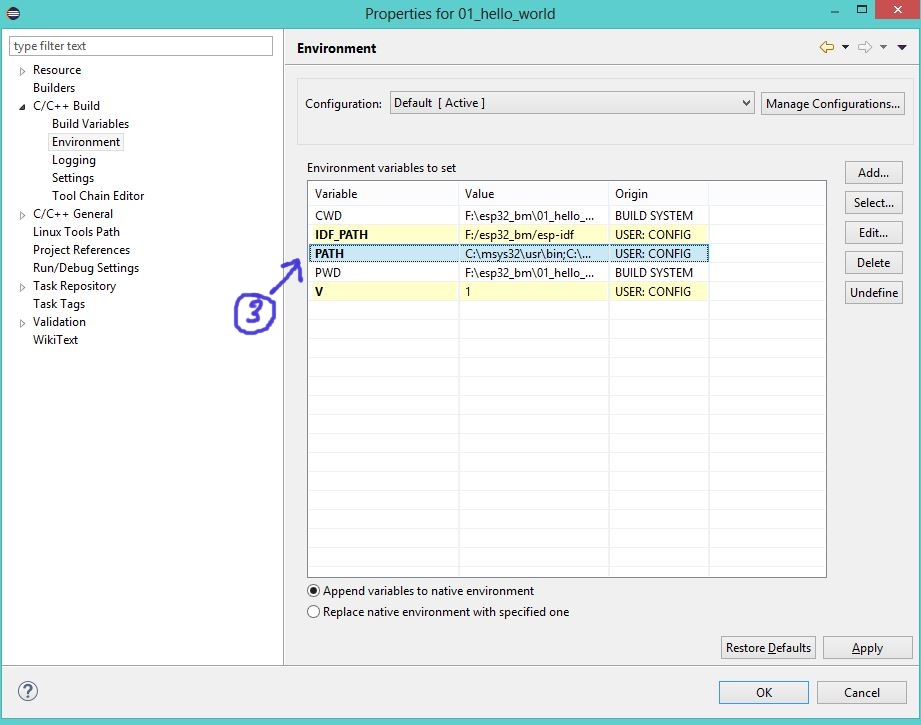Expand the Resource tree node
Viewport: 921px width, 725px height.
point(23,71)
